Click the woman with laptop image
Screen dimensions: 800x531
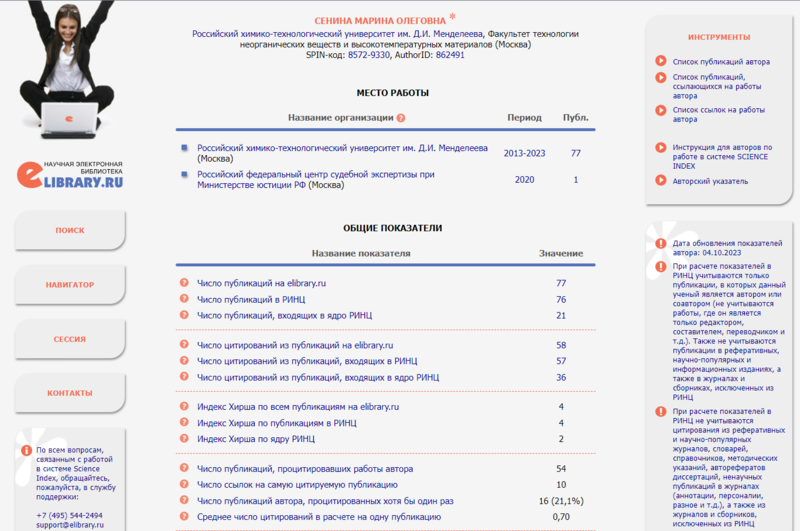pyautogui.click(x=67, y=70)
